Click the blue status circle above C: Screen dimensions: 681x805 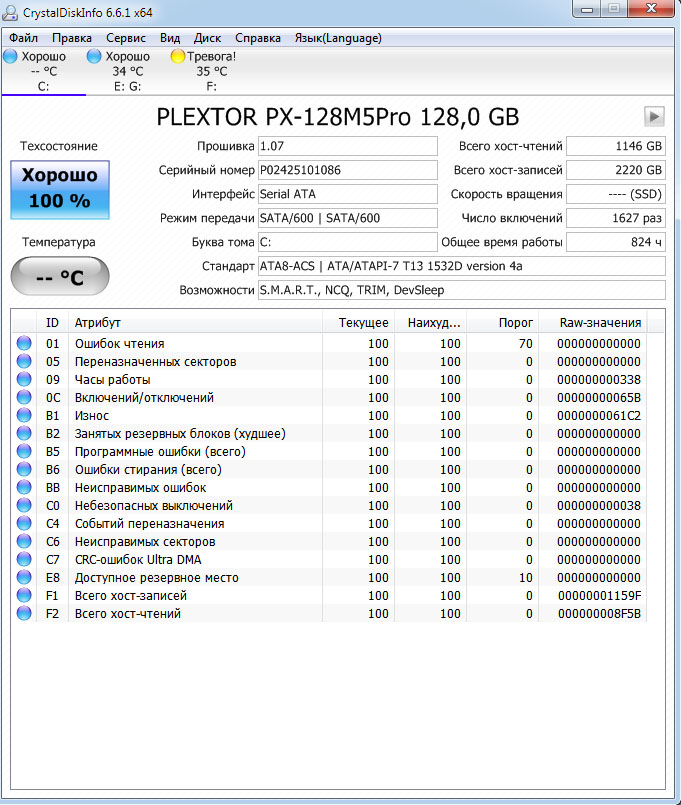(x=10, y=56)
